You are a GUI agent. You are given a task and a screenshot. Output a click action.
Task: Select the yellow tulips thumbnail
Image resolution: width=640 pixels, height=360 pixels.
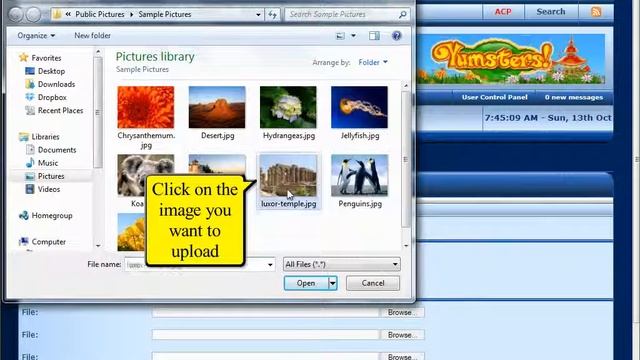coord(131,232)
